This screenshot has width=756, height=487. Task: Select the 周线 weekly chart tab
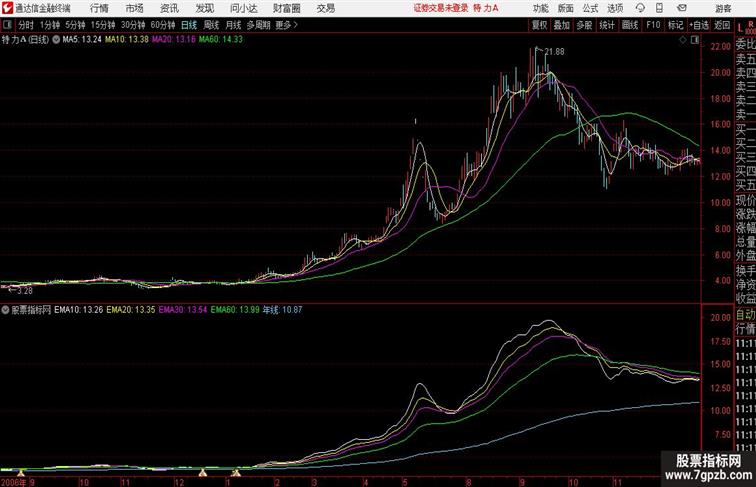click(211, 25)
